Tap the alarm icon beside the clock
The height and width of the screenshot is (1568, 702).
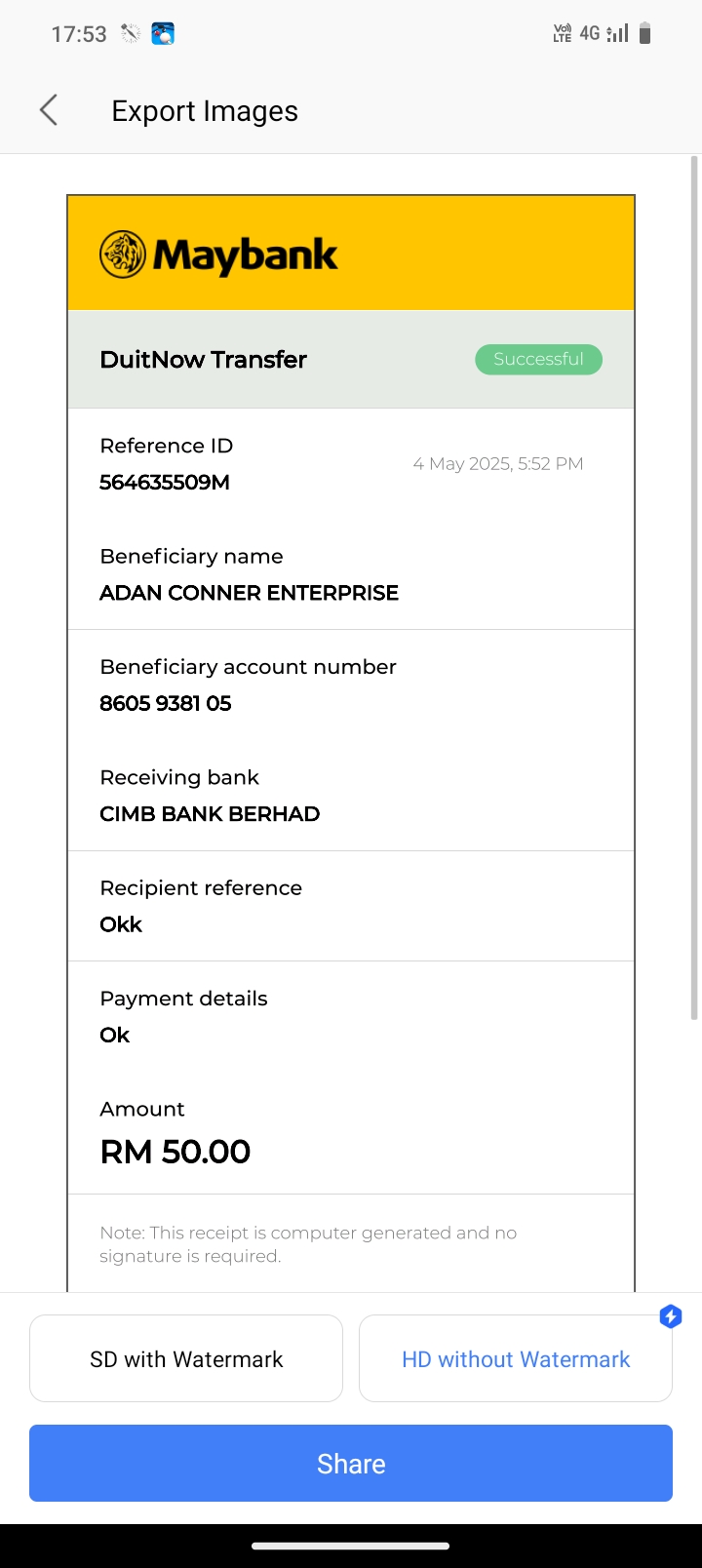[130, 34]
